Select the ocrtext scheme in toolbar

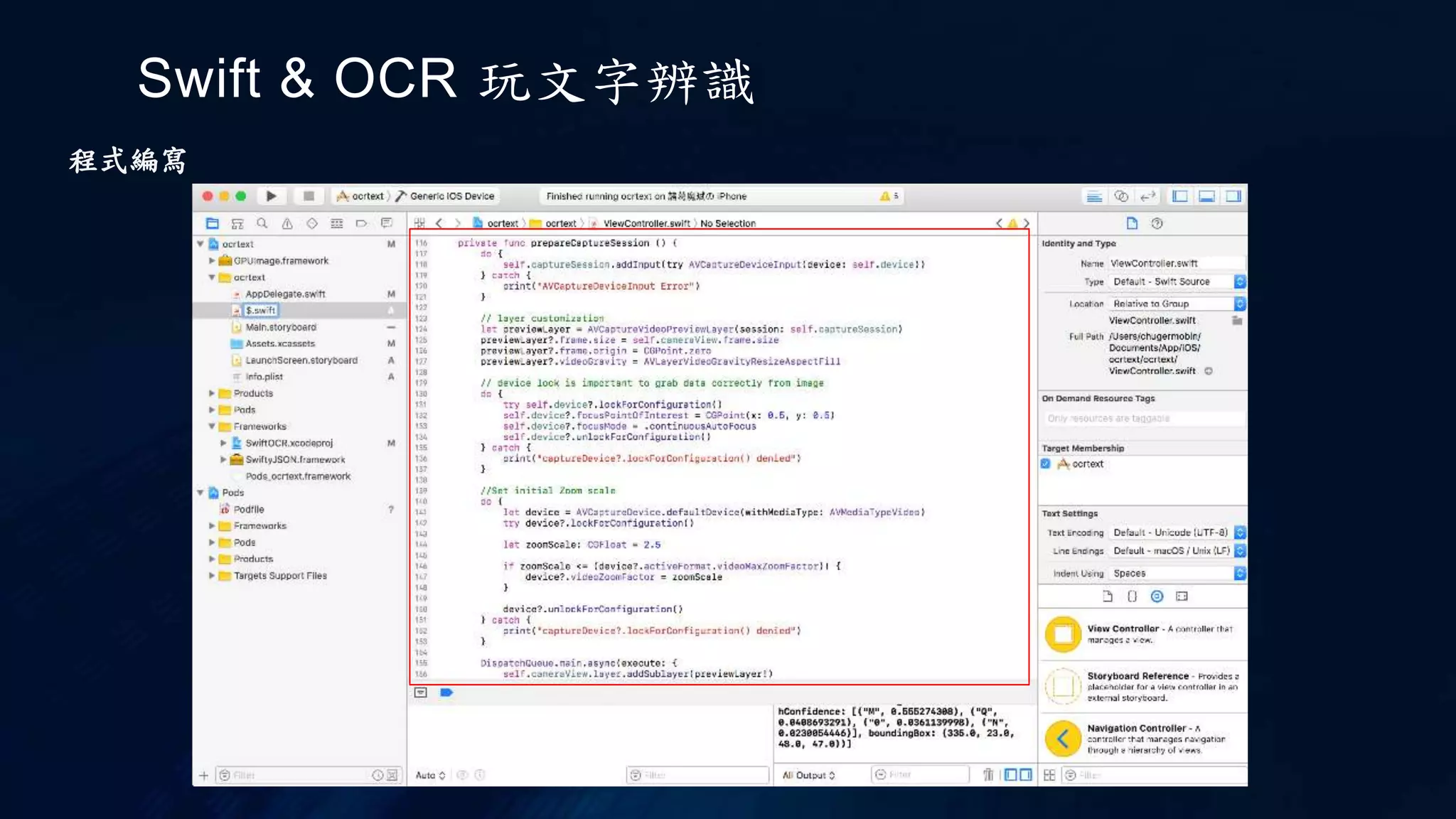click(361, 196)
